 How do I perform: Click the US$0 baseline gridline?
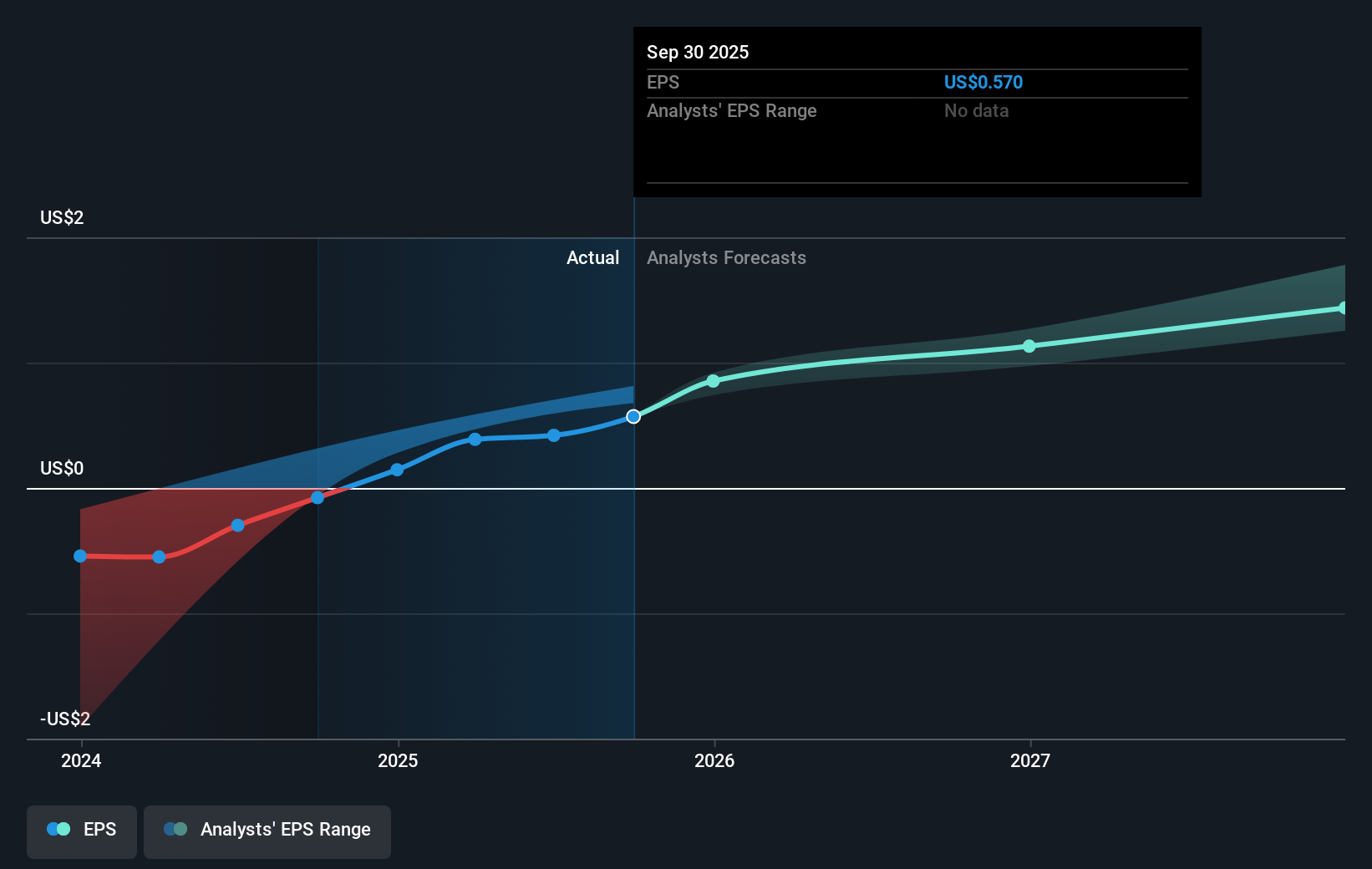[334, 488]
